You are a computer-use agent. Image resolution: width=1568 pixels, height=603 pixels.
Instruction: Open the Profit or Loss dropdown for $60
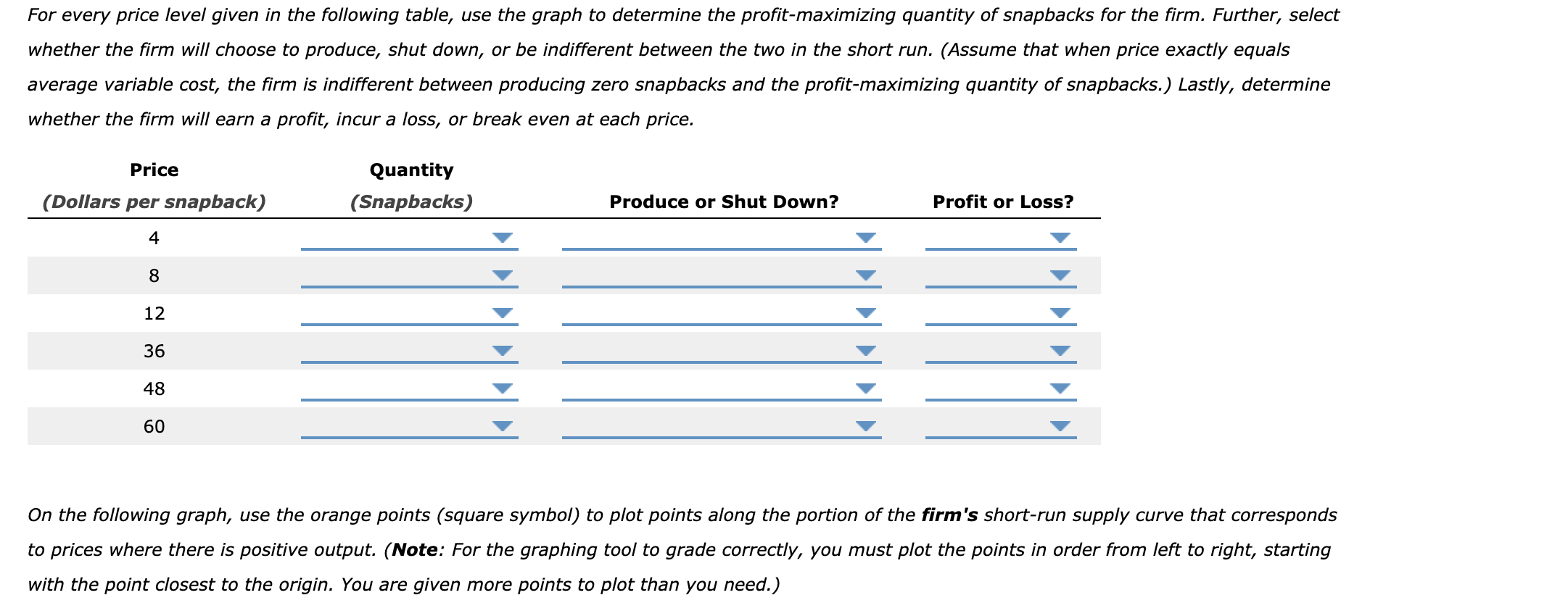[1060, 425]
